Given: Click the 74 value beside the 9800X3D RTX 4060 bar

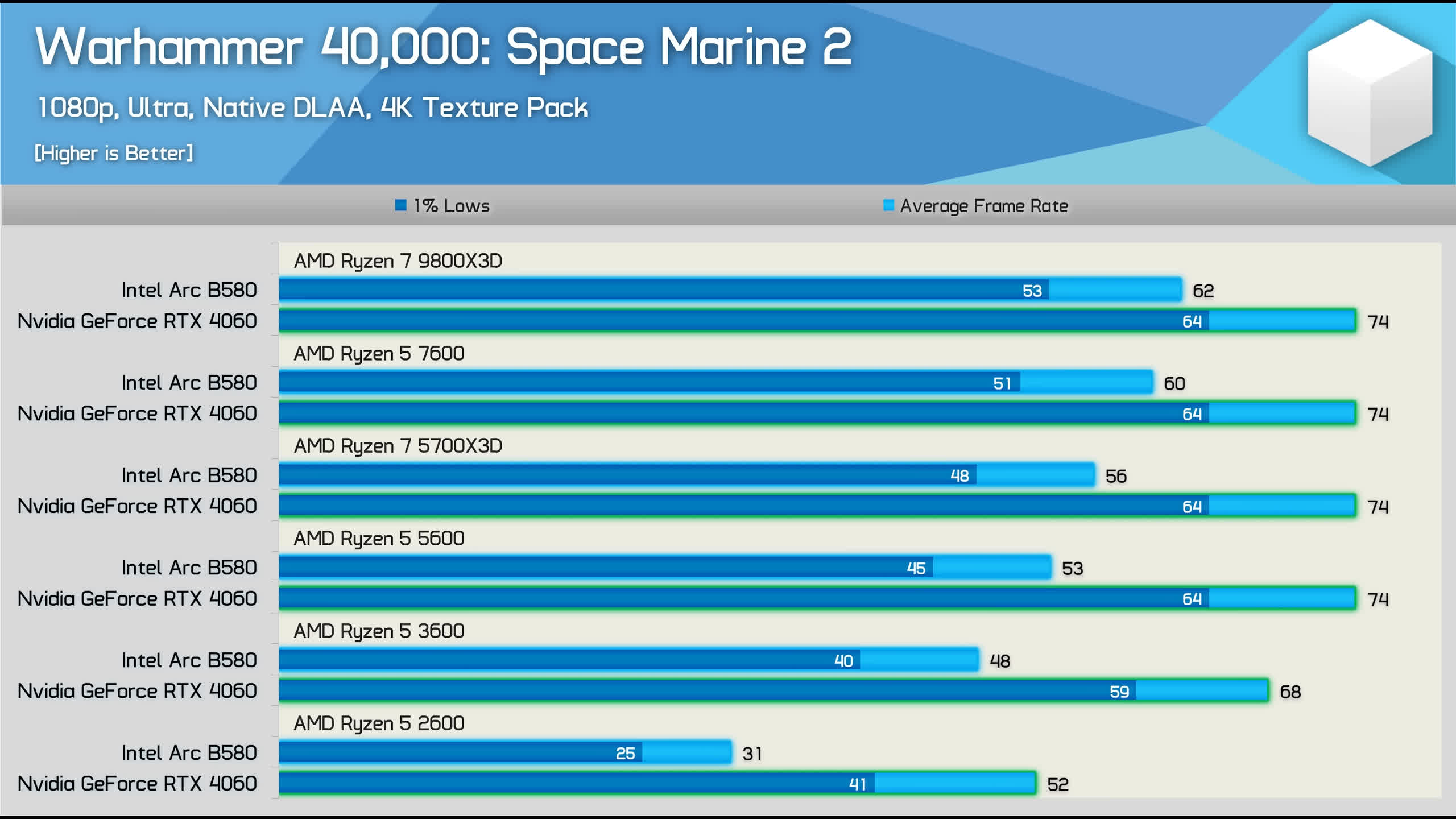Looking at the screenshot, I should click(x=1379, y=322).
